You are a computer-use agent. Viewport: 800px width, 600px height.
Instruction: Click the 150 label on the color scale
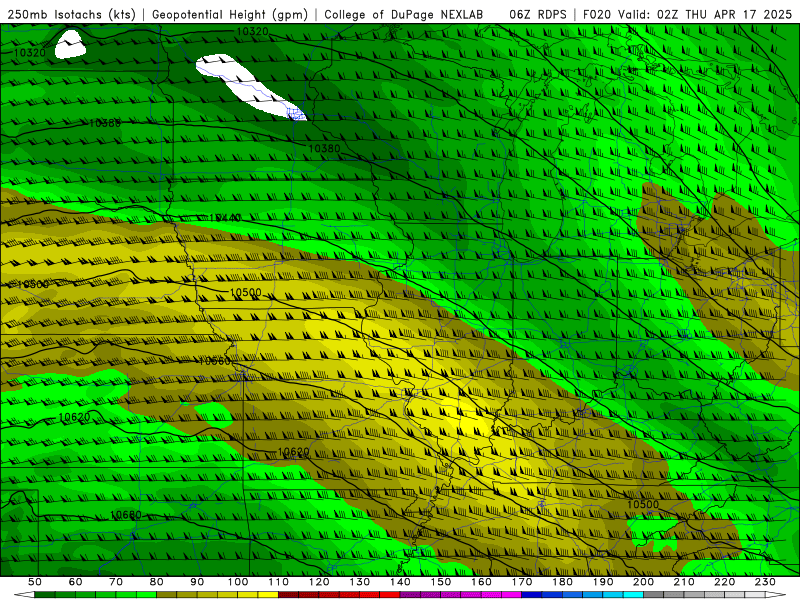point(441,582)
